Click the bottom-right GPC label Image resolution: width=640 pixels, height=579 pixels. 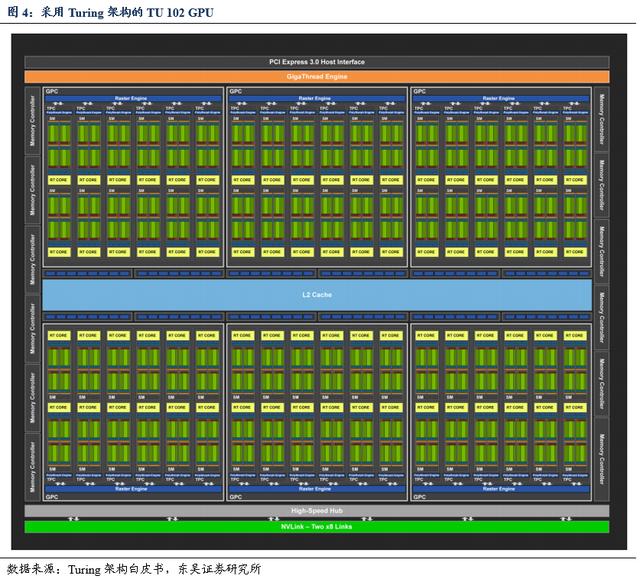[420, 496]
